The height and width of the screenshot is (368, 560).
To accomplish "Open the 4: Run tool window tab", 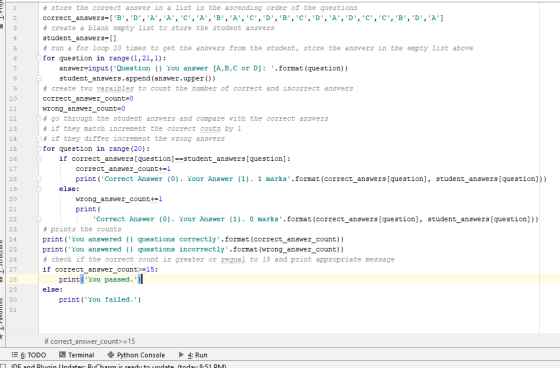I will tap(193, 355).
